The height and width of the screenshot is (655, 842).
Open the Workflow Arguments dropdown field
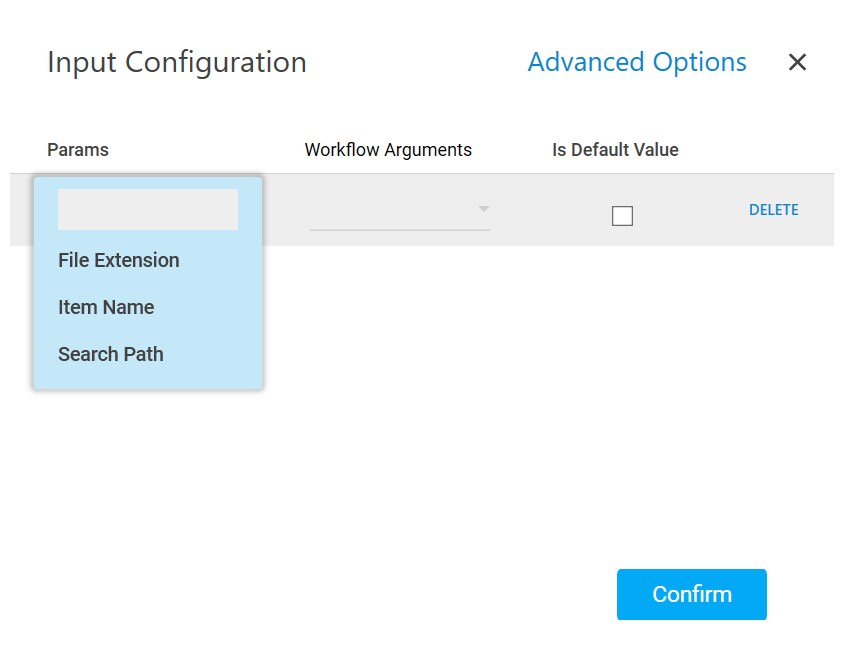pos(392,210)
